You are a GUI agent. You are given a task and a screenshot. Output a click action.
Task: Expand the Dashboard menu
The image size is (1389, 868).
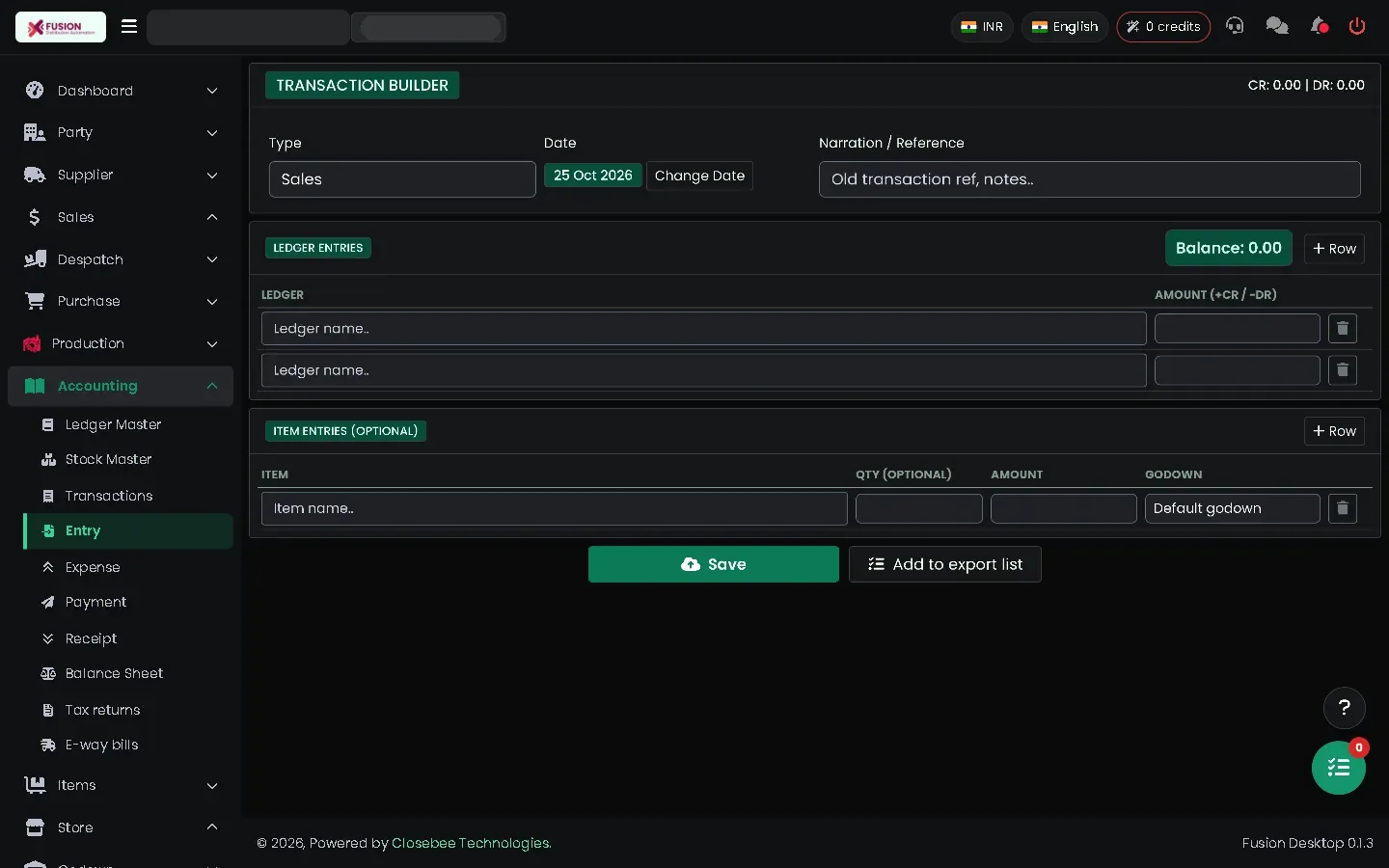(121, 91)
